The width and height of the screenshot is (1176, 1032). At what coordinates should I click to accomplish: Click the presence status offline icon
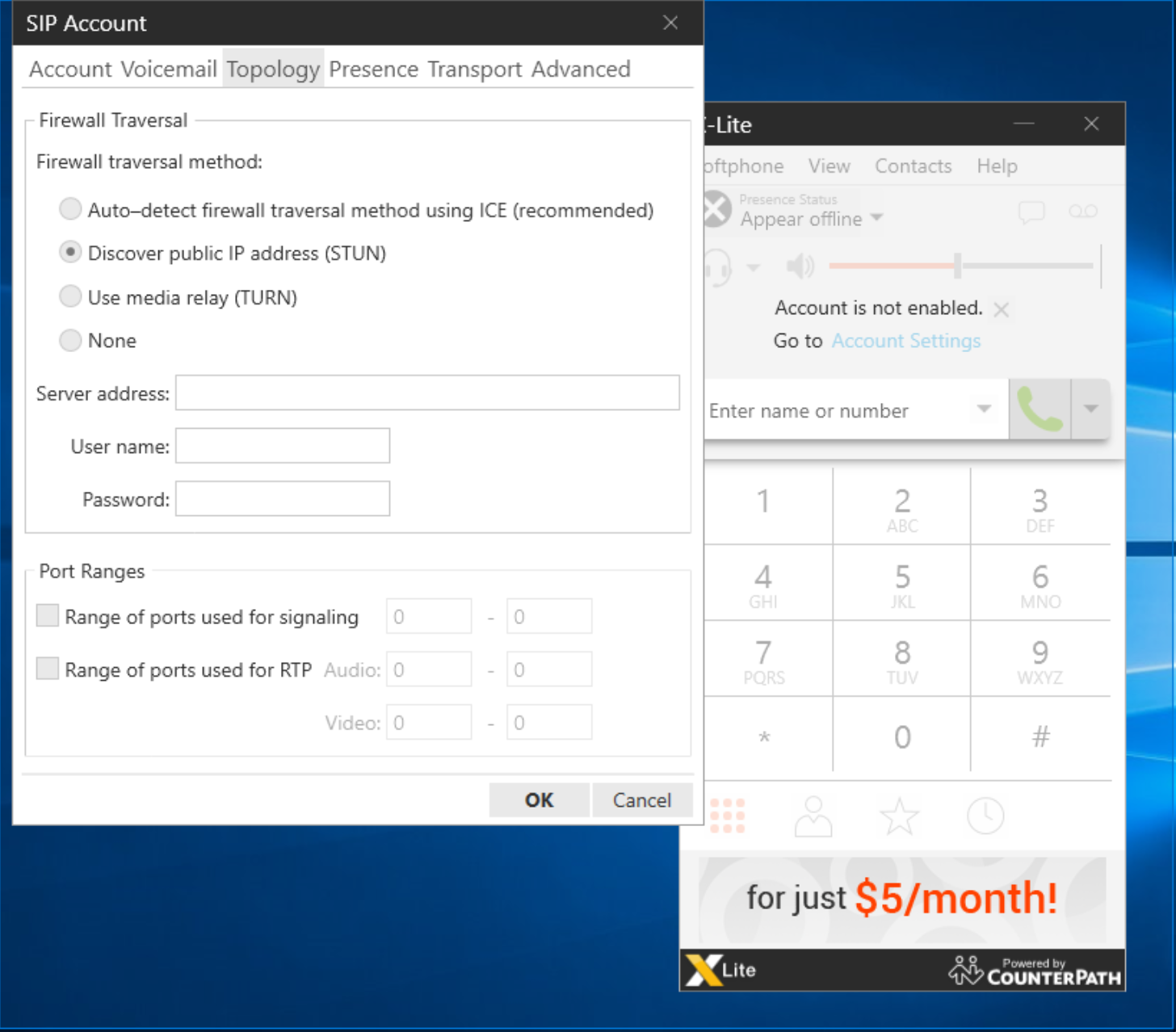coord(716,210)
